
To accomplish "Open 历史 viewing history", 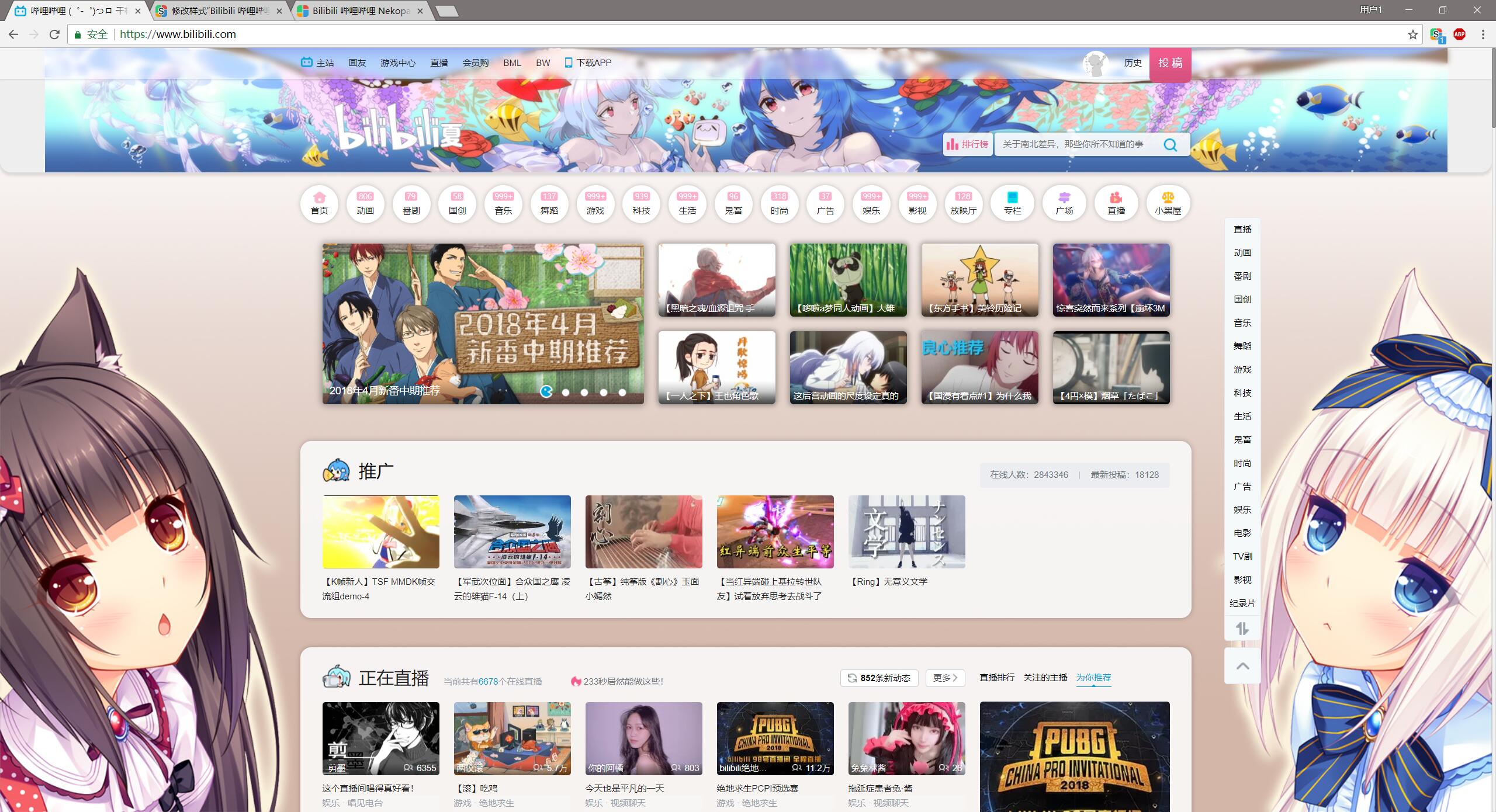I will (x=1133, y=63).
